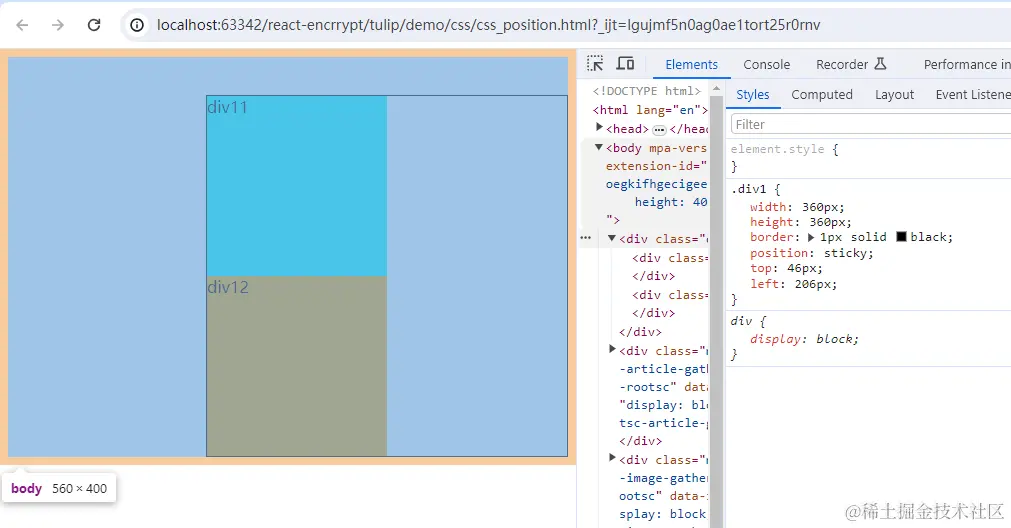1011x528 pixels.
Task: Select the Styles subtab
Action: click(752, 95)
